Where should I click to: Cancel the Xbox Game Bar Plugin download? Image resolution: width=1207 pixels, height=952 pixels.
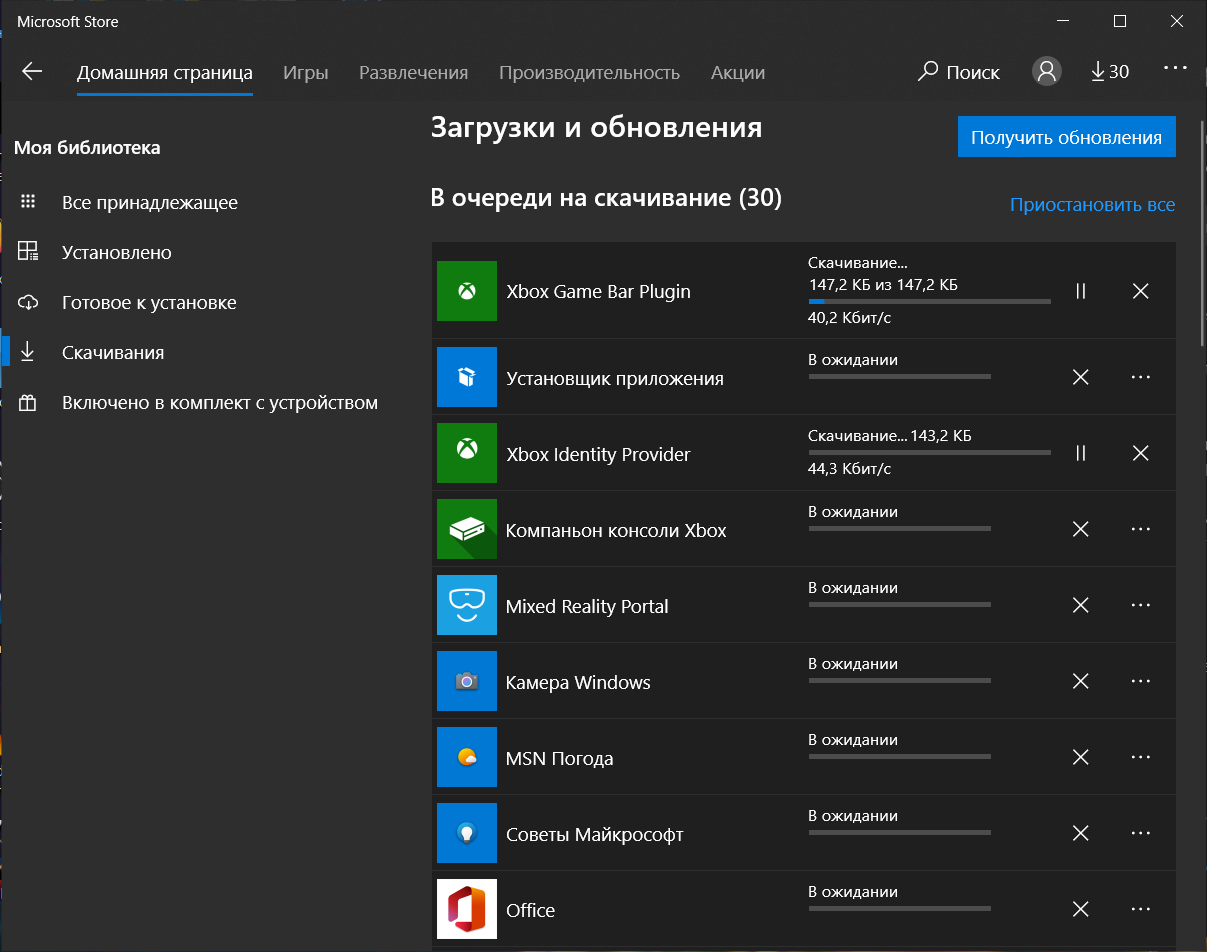click(x=1140, y=291)
